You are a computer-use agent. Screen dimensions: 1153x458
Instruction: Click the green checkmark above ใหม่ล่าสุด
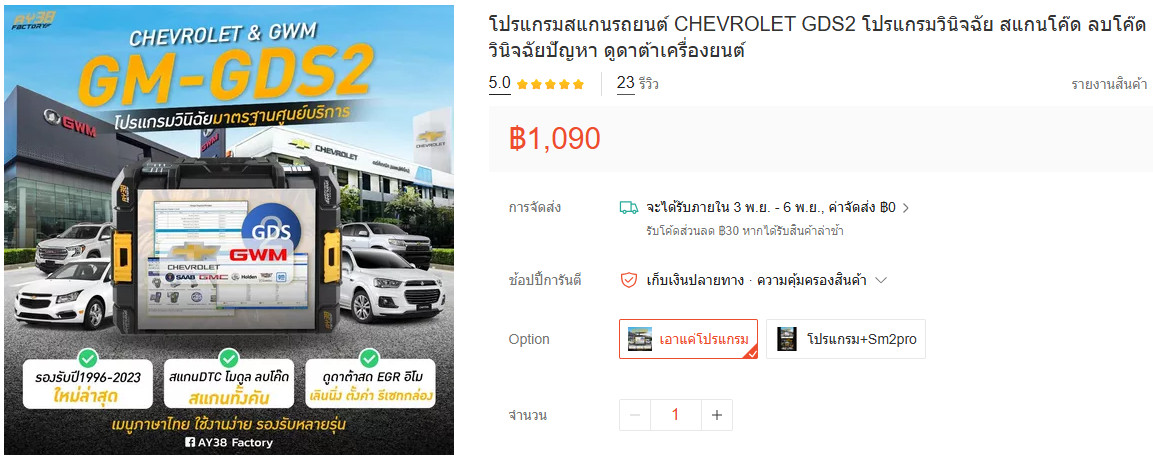pyautogui.click(x=88, y=358)
